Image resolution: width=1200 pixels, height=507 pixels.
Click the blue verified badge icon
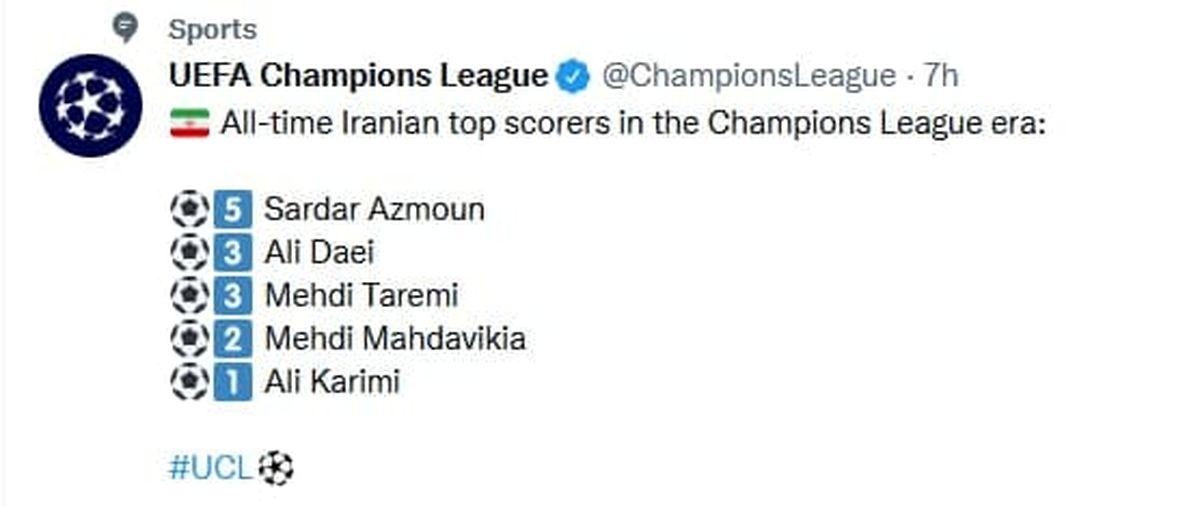tap(573, 76)
